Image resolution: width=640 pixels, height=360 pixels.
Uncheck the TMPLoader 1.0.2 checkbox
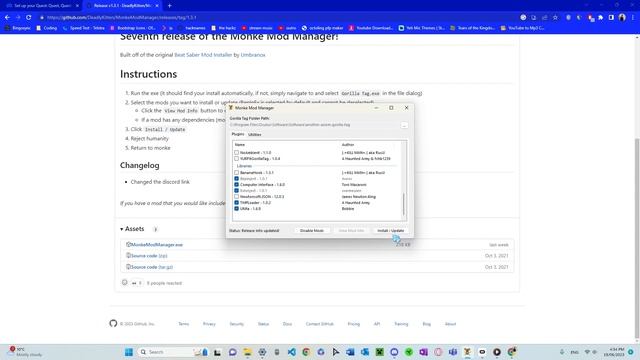(236, 202)
